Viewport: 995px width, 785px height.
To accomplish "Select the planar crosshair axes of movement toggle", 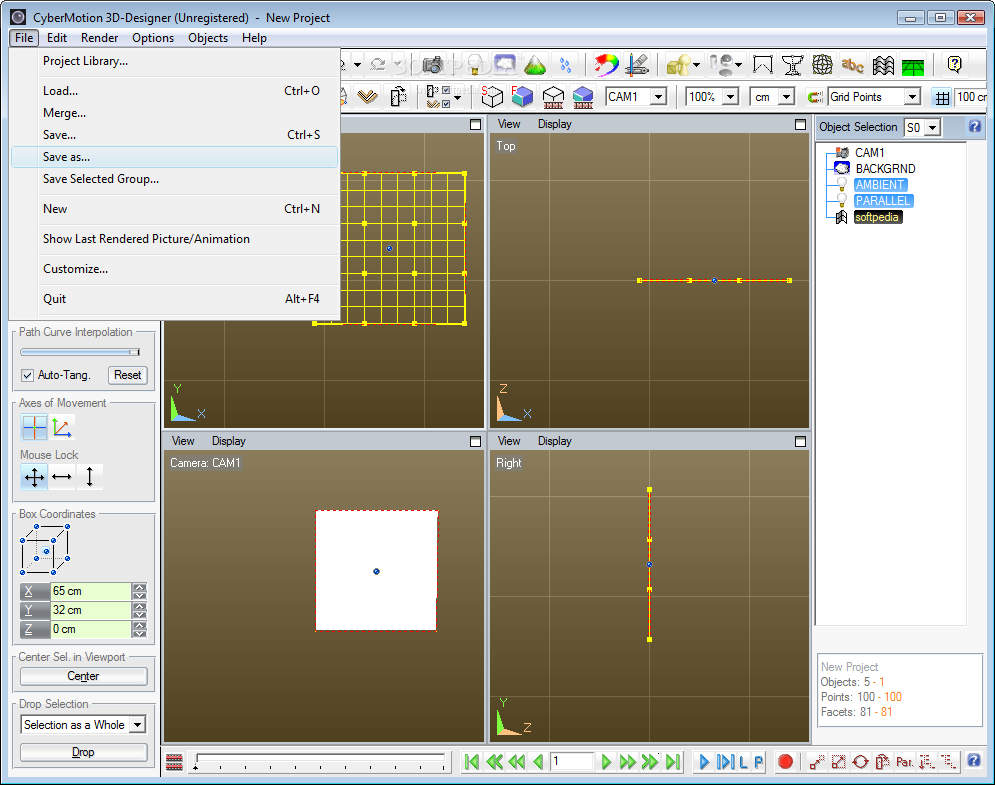I will 34,427.
